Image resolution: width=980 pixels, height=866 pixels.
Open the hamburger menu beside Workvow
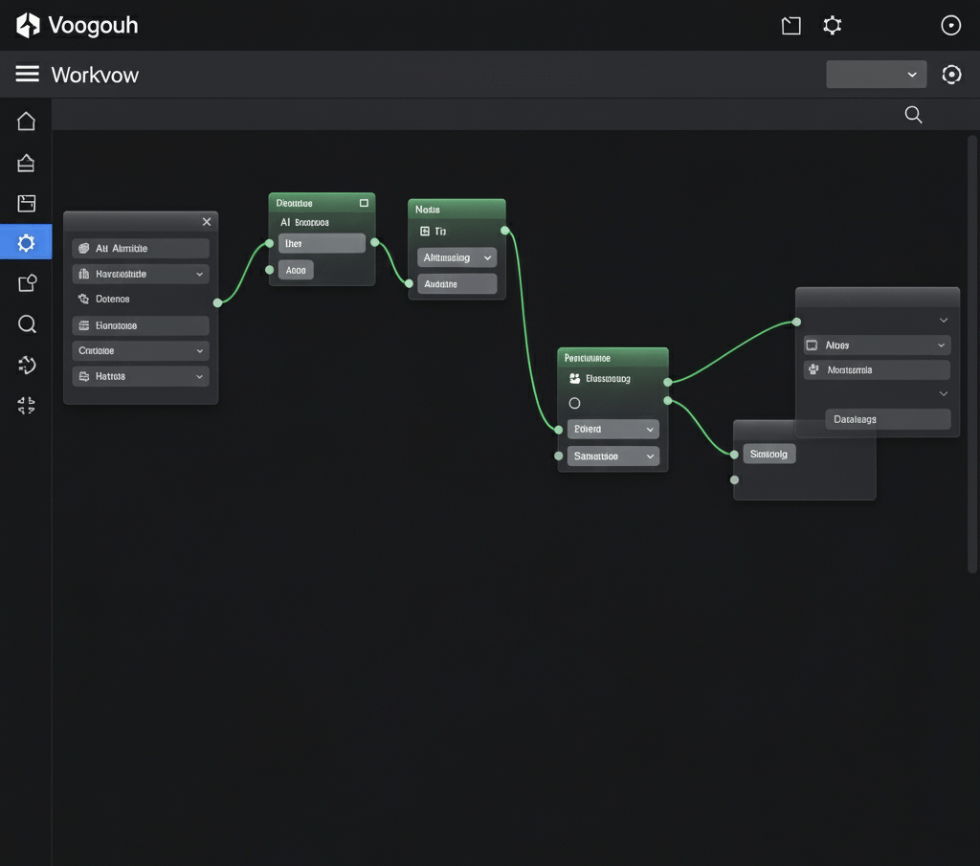[x=27, y=74]
